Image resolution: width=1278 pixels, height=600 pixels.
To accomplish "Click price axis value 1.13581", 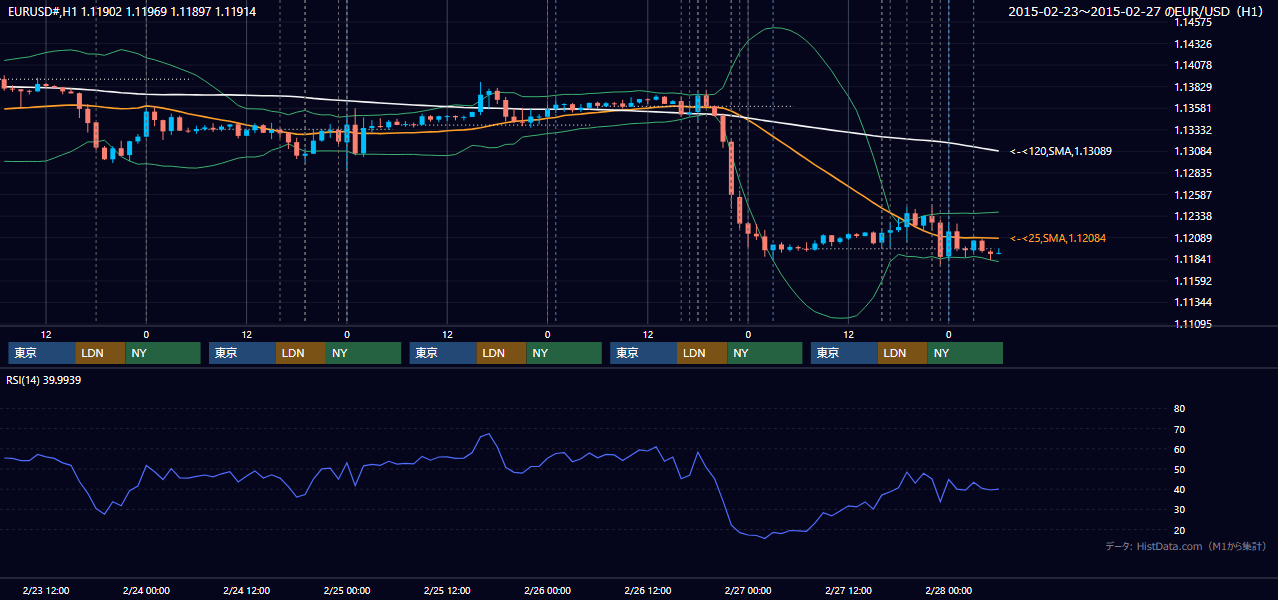I will coord(1192,108).
